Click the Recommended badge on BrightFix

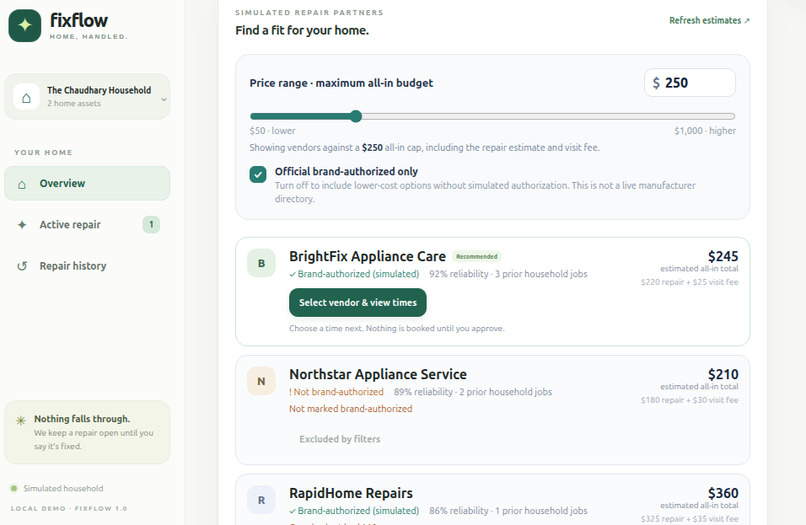click(477, 256)
